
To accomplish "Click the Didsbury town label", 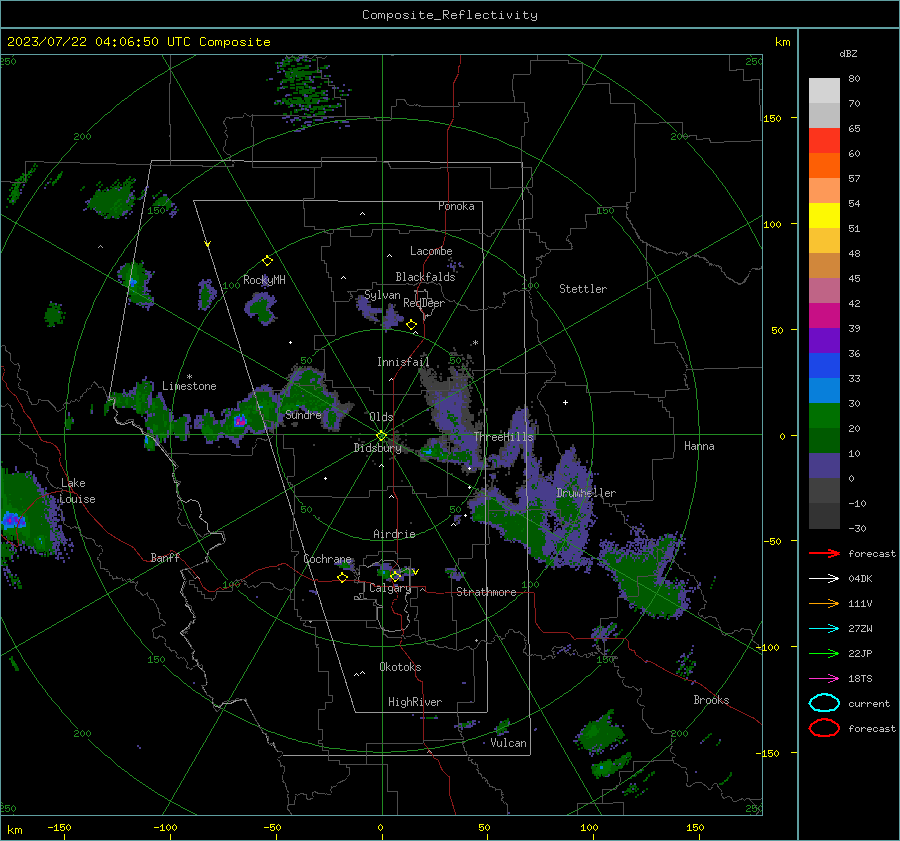I will [x=378, y=448].
